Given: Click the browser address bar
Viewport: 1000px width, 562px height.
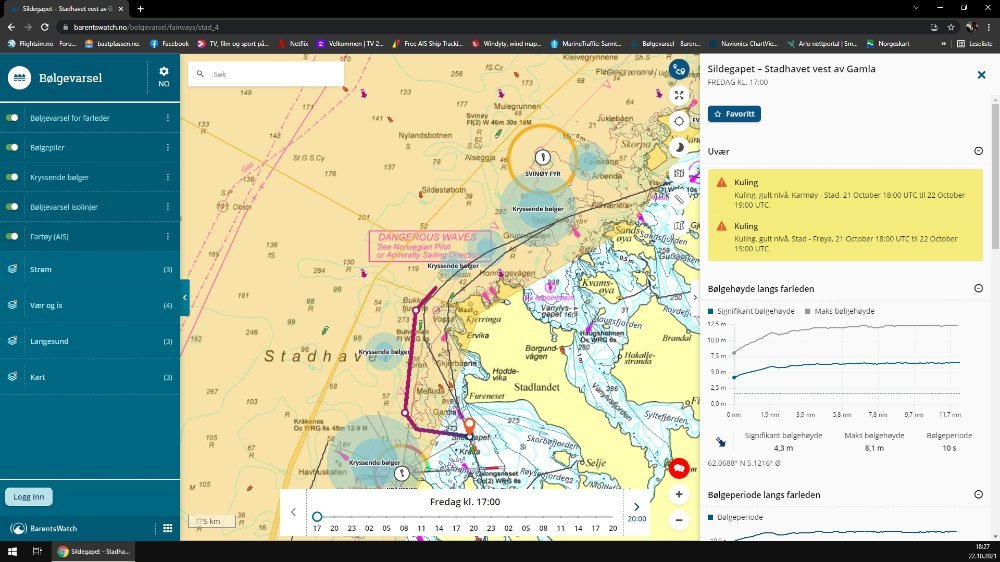Looking at the screenshot, I should click(x=491, y=27).
